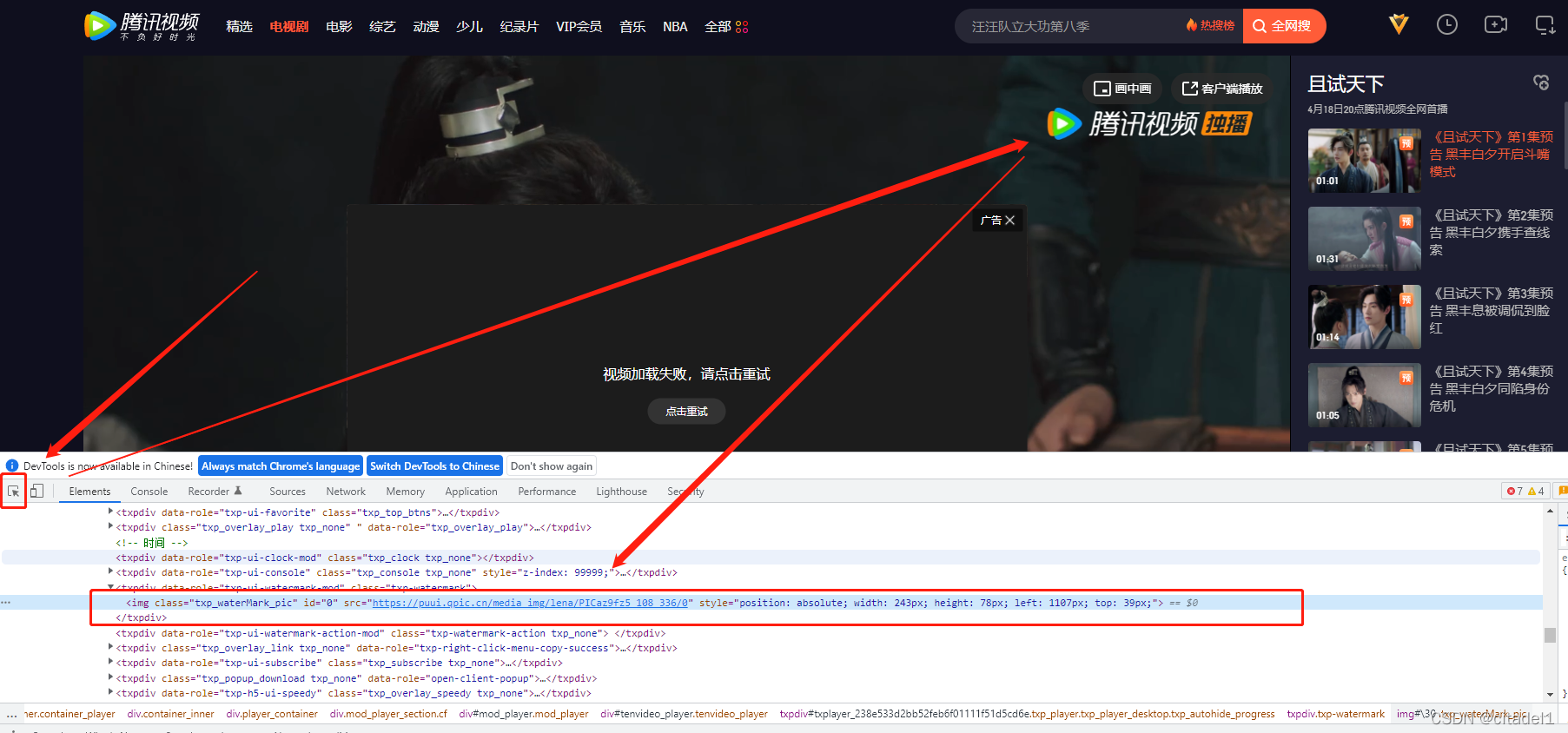The height and width of the screenshot is (733, 1568).
Task: Click the picture-in-picture 画中画 button
Action: click(x=1122, y=89)
